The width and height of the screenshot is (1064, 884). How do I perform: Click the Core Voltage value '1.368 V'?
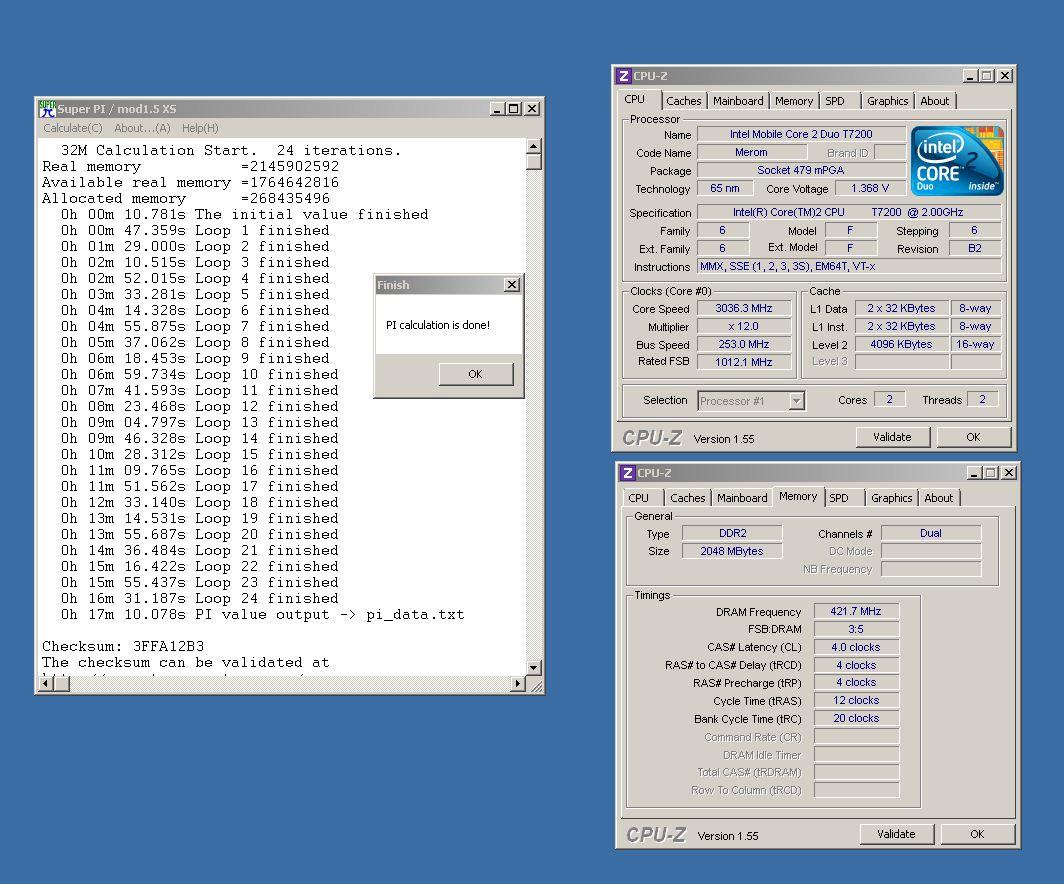[870, 189]
